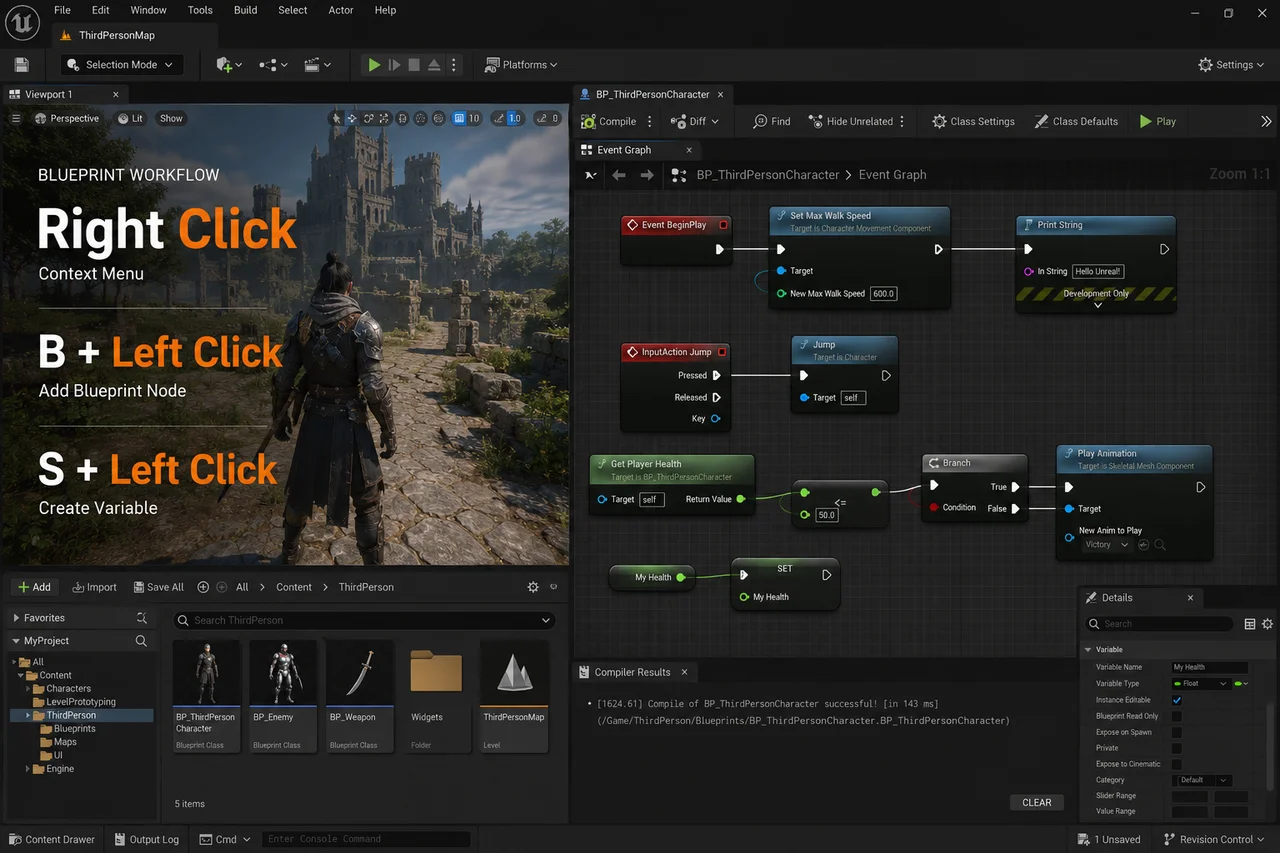1280x853 pixels.
Task: Select the viewport scale gizmo icon
Action: (385, 118)
